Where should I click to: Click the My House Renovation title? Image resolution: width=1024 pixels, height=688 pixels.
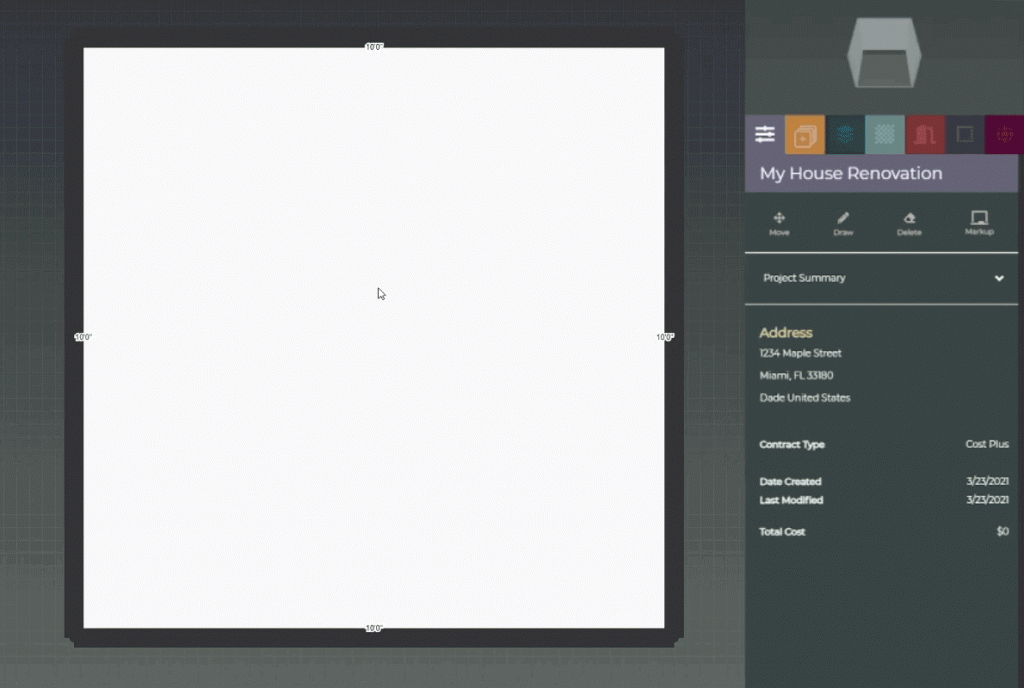coord(851,173)
